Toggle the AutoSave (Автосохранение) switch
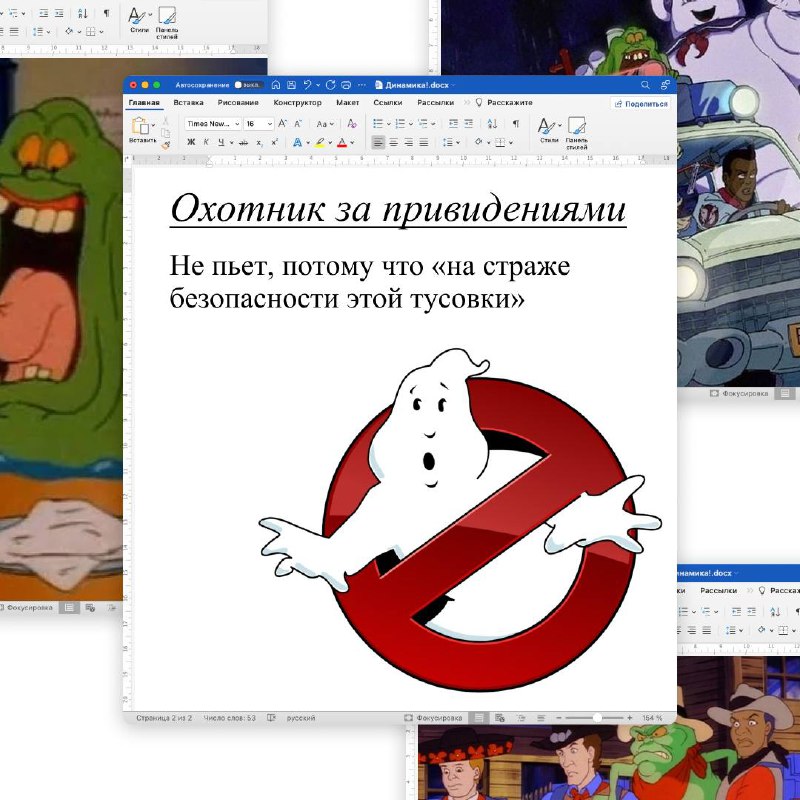 248,85
